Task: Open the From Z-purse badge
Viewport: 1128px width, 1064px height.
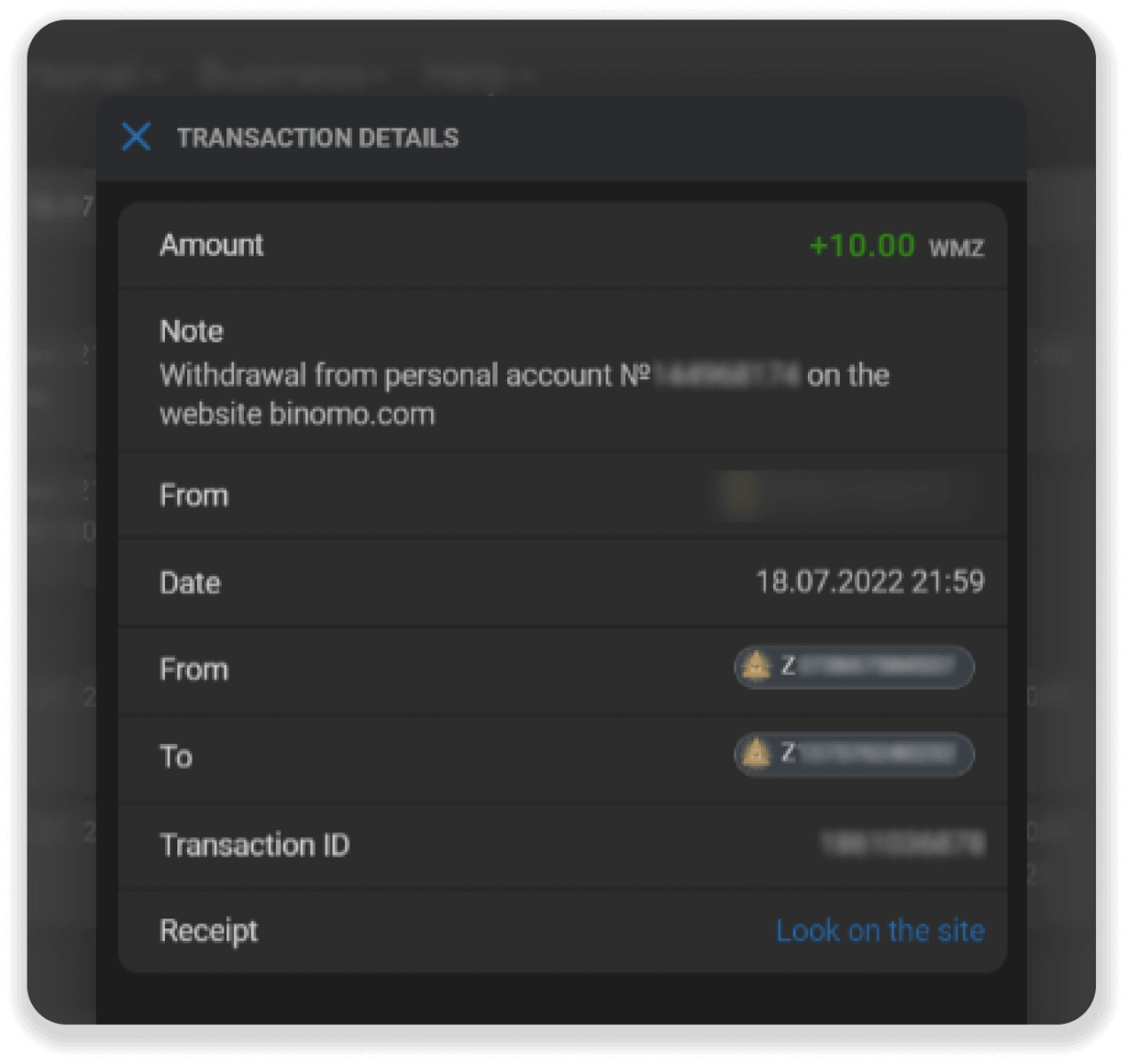Action: point(853,668)
